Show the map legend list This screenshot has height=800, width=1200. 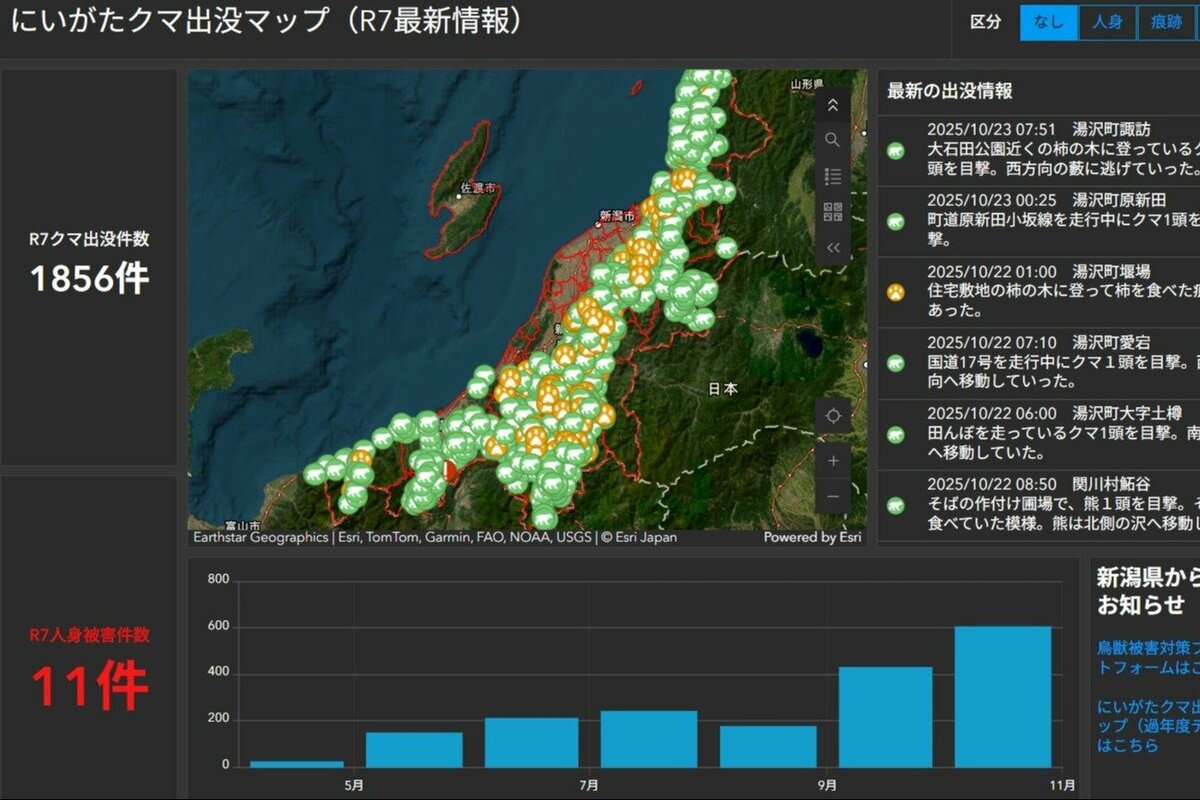point(832,176)
